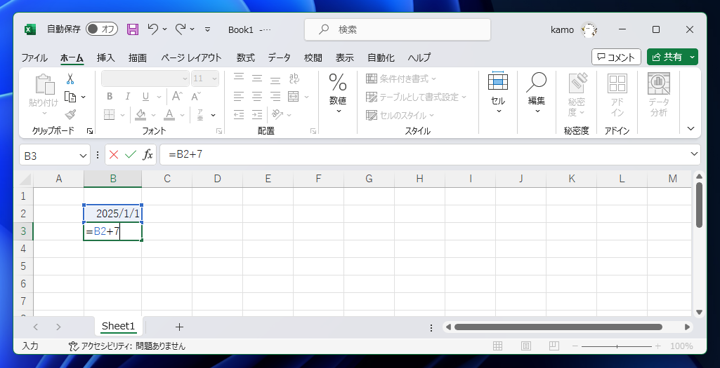This screenshot has height=368, width=720.
Task: Click the Decrease Indent icon
Action: tap(239, 114)
